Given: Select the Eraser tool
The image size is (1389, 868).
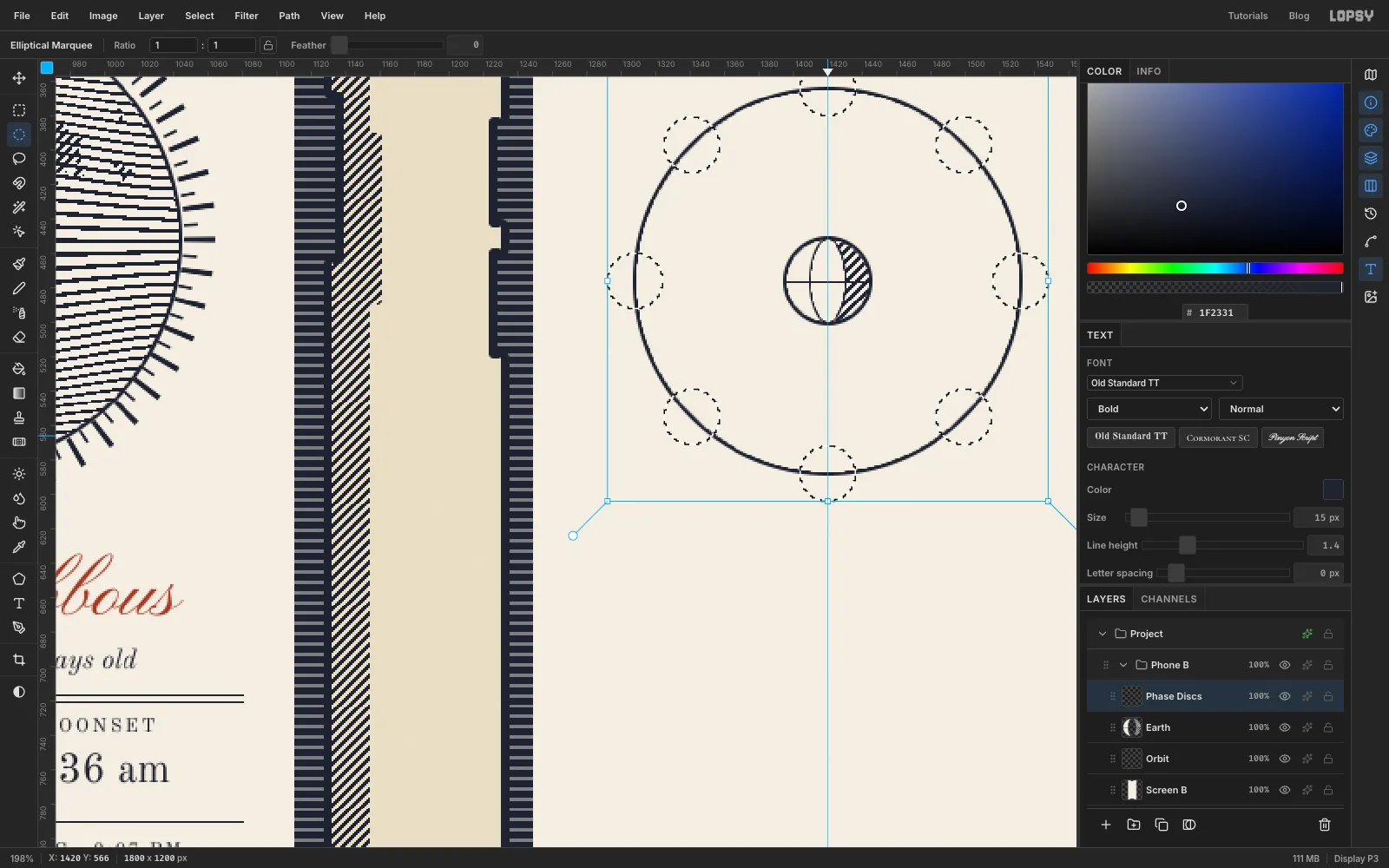Looking at the screenshot, I should [x=19, y=337].
